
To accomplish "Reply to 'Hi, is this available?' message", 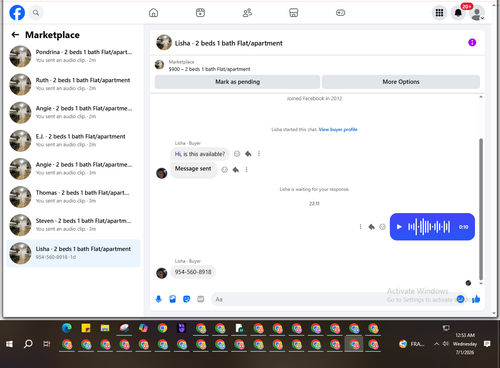I will pos(248,154).
